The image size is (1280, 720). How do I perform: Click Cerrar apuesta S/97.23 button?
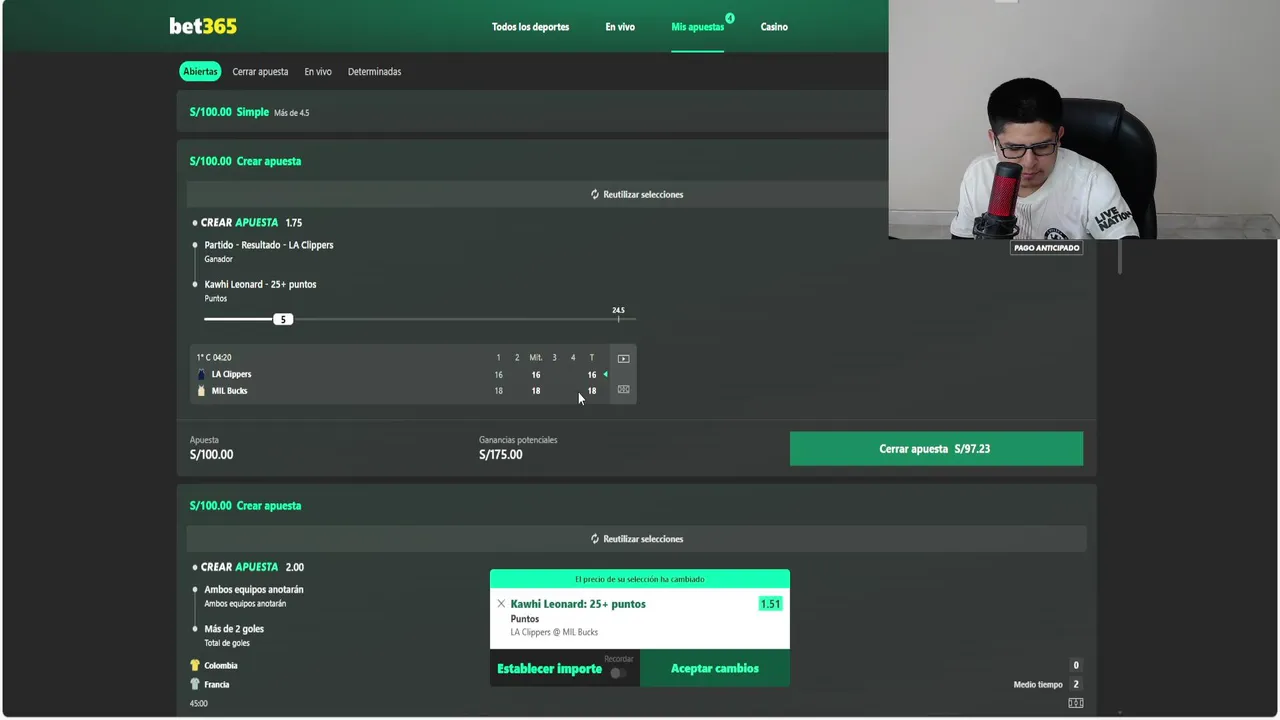click(x=936, y=449)
